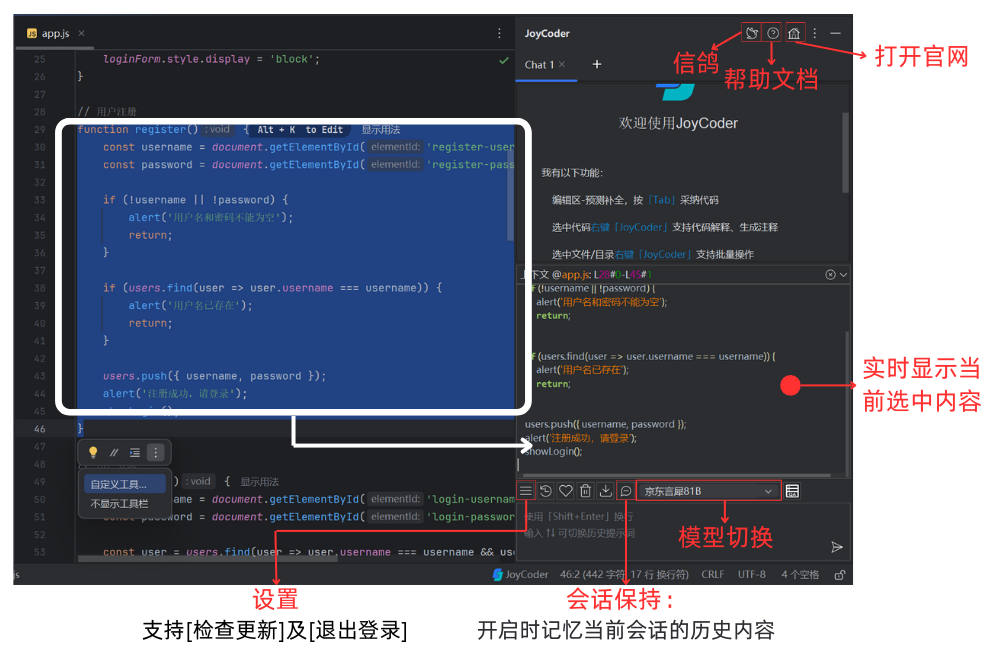The height and width of the screenshot is (650, 1000).
Task: Open JoyCoder panel options (three dots)
Action: point(815,33)
